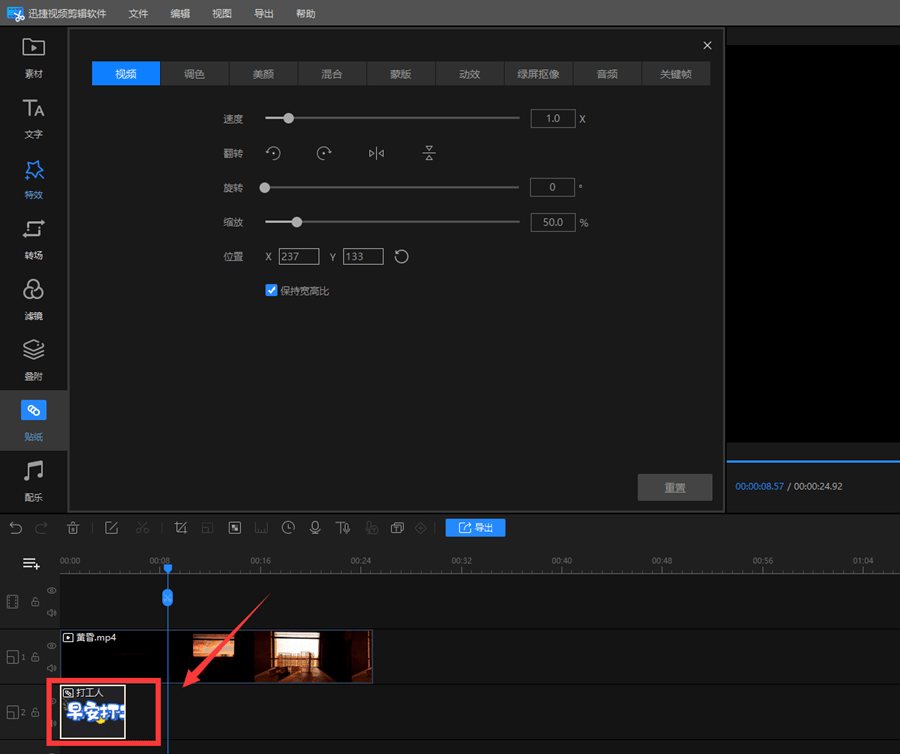This screenshot has width=900, height=754.
Task: Uncheck the 保持宽高比 checkbox
Action: point(271,290)
